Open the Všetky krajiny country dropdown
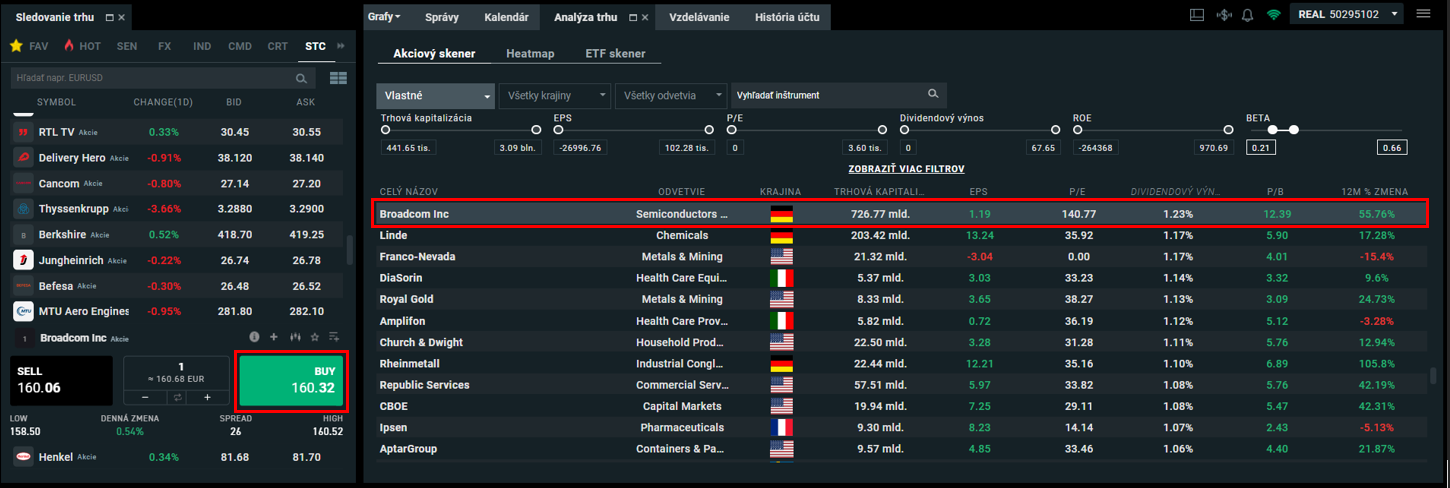 pos(554,95)
